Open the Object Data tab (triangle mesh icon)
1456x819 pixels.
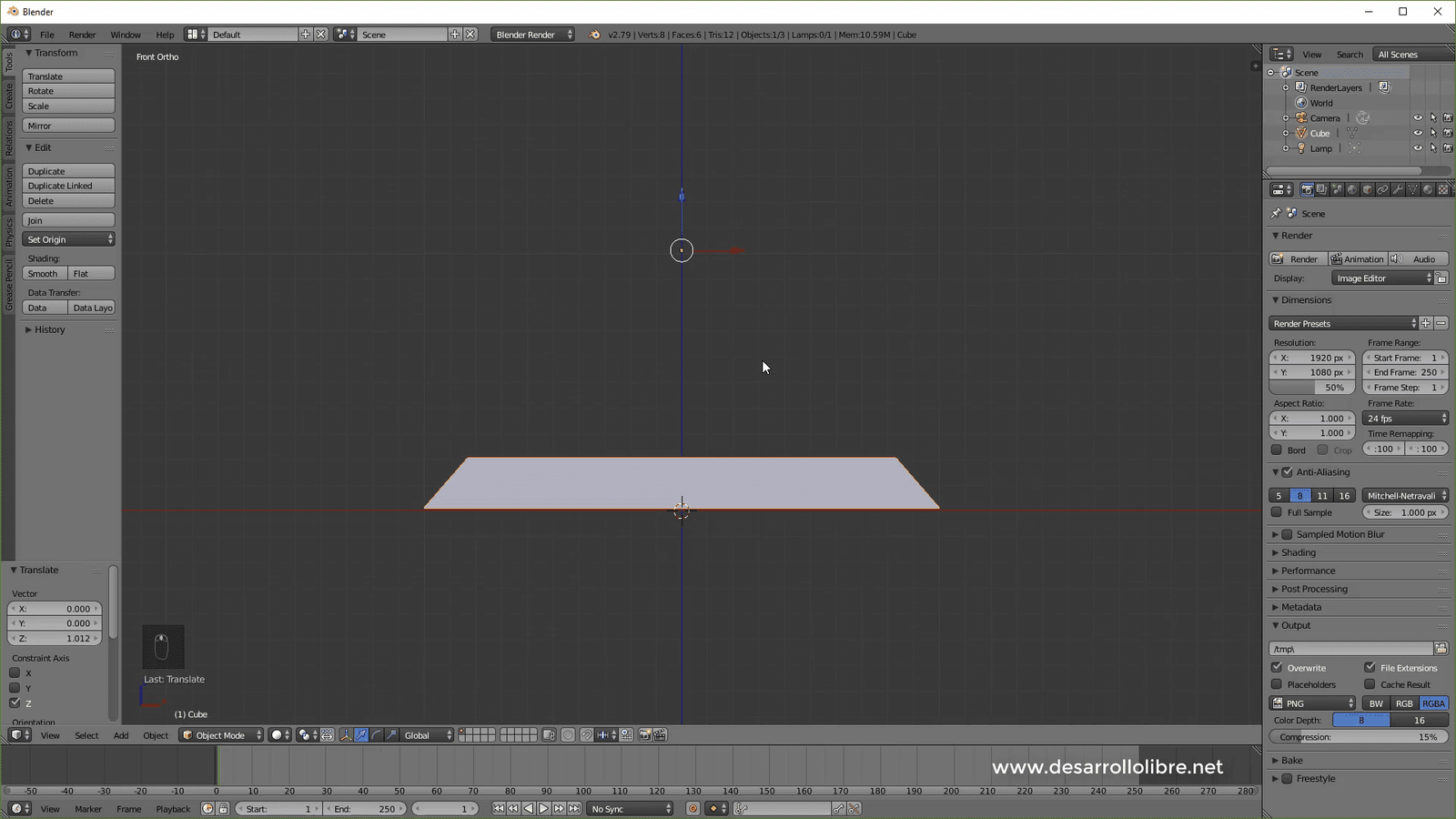point(1412,189)
